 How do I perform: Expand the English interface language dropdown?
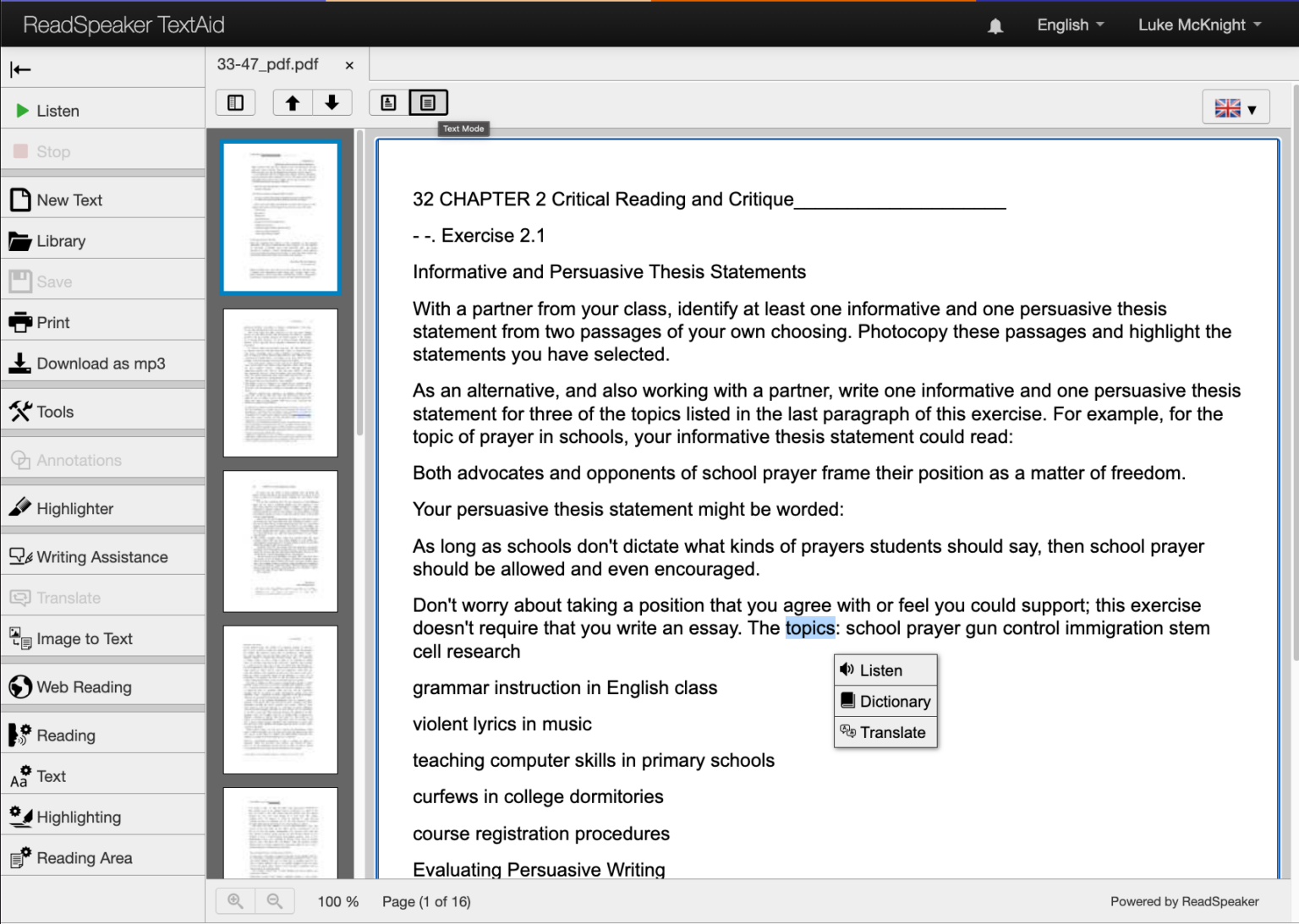click(1069, 25)
